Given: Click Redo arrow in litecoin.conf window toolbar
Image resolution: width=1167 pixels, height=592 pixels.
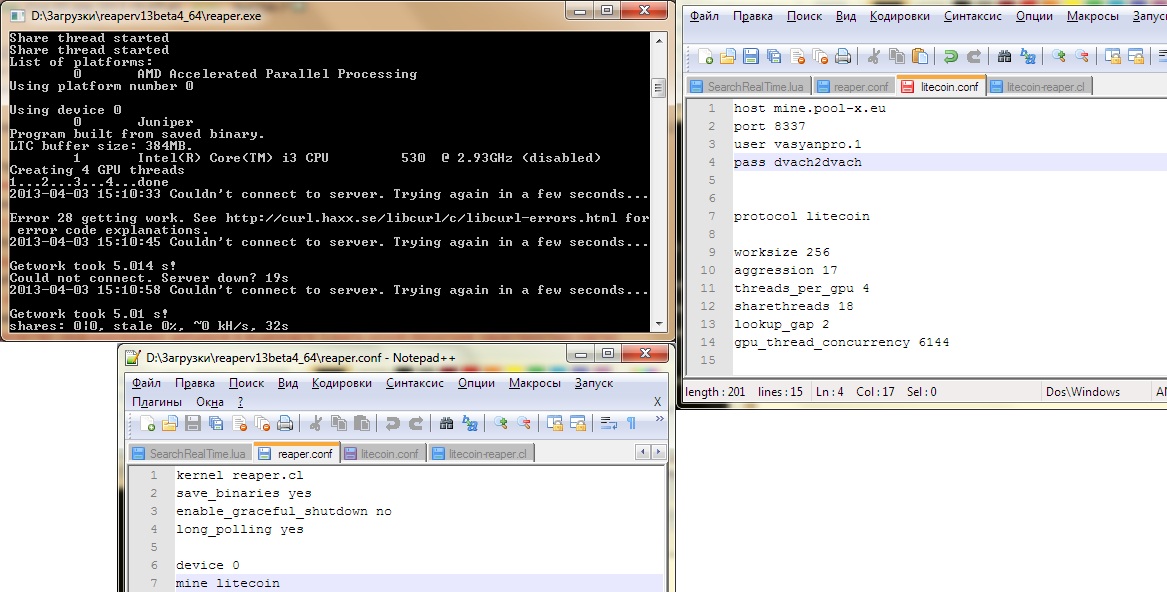Looking at the screenshot, I should point(973,56).
